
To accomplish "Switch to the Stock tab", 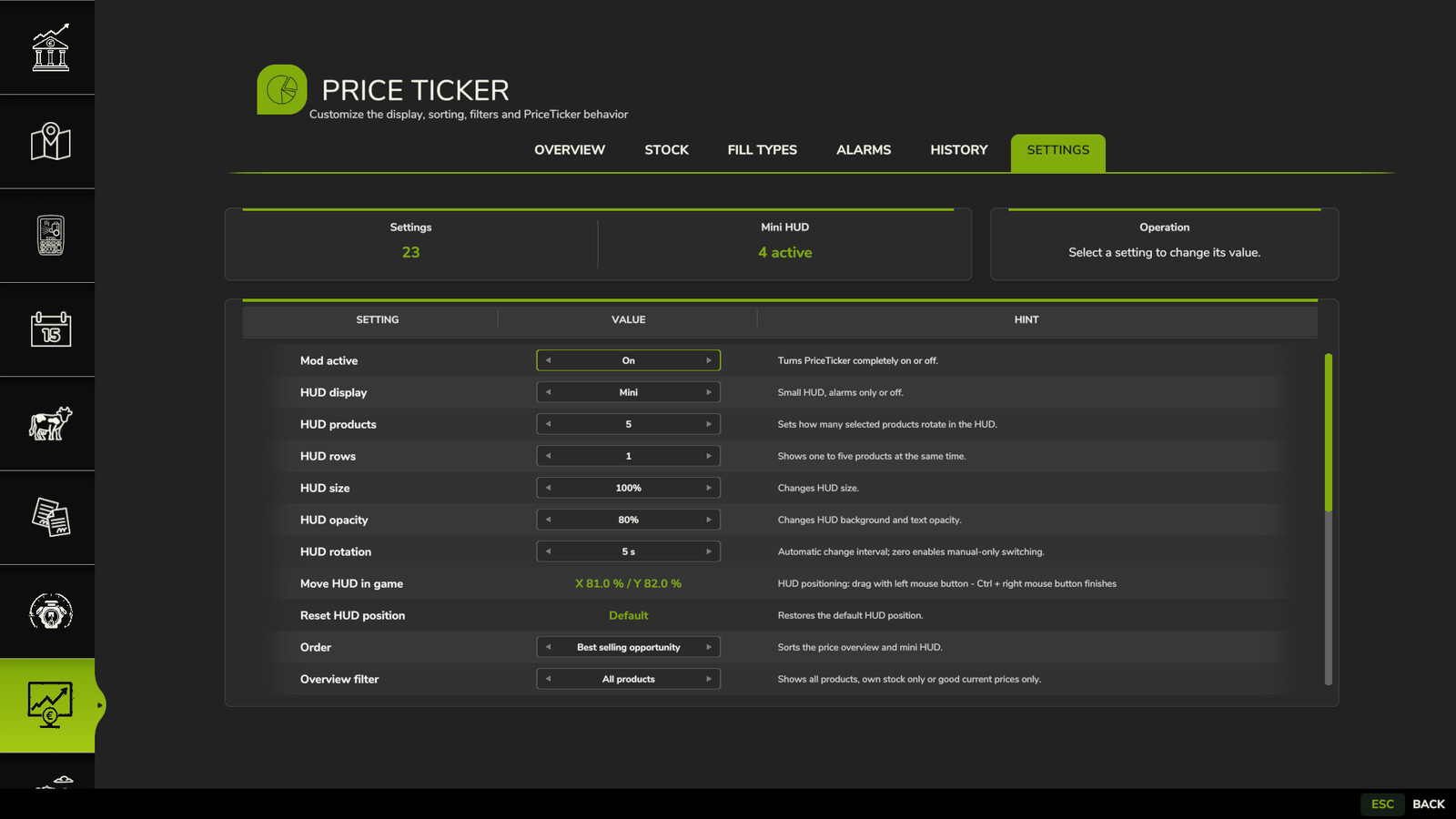I will [667, 150].
